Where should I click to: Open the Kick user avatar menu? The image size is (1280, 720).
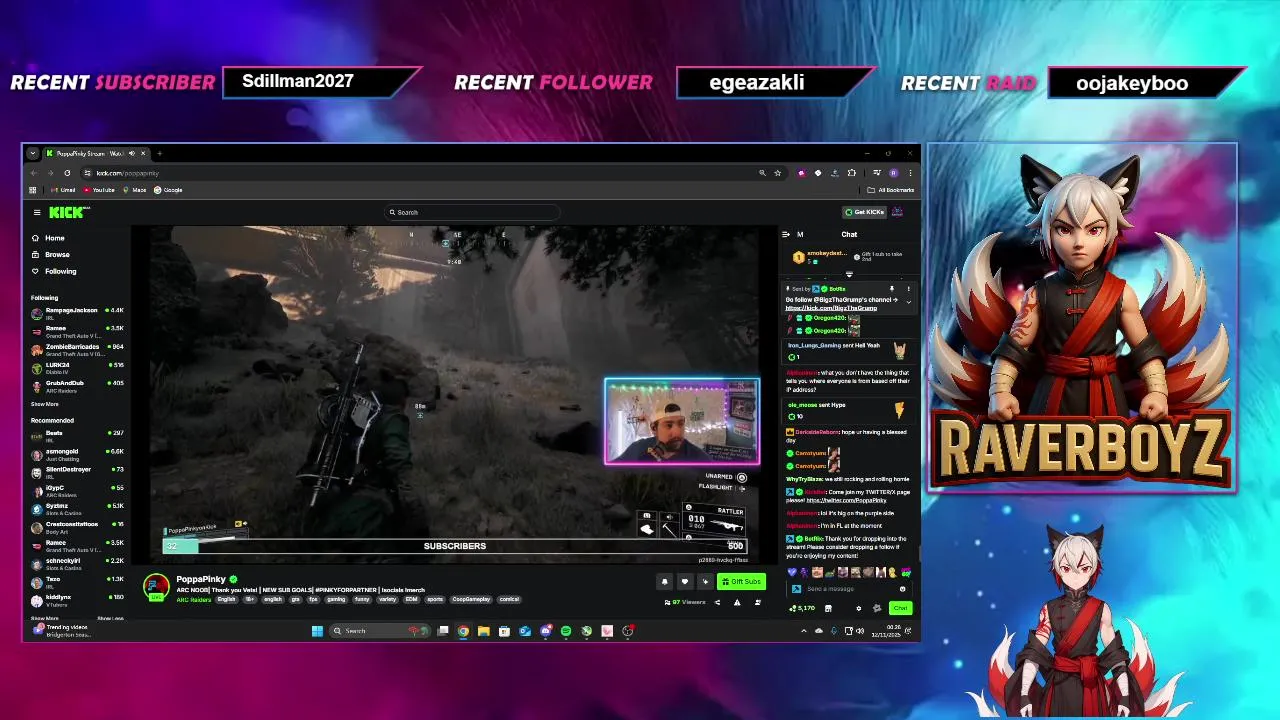click(897, 211)
